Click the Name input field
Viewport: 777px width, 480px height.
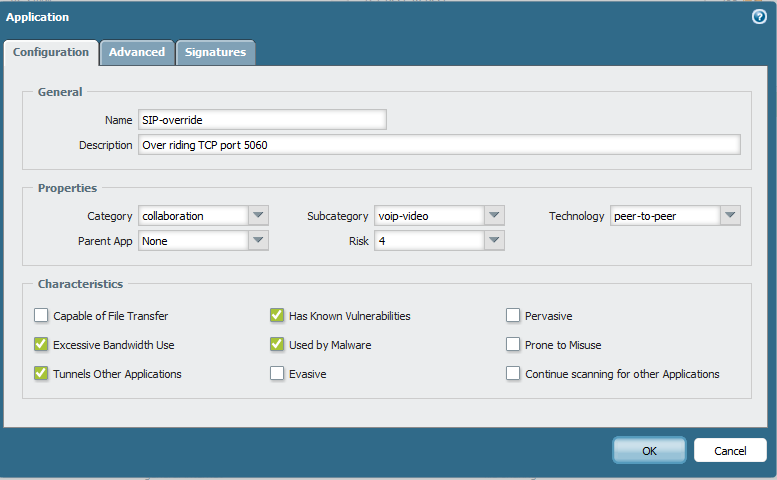click(x=262, y=120)
